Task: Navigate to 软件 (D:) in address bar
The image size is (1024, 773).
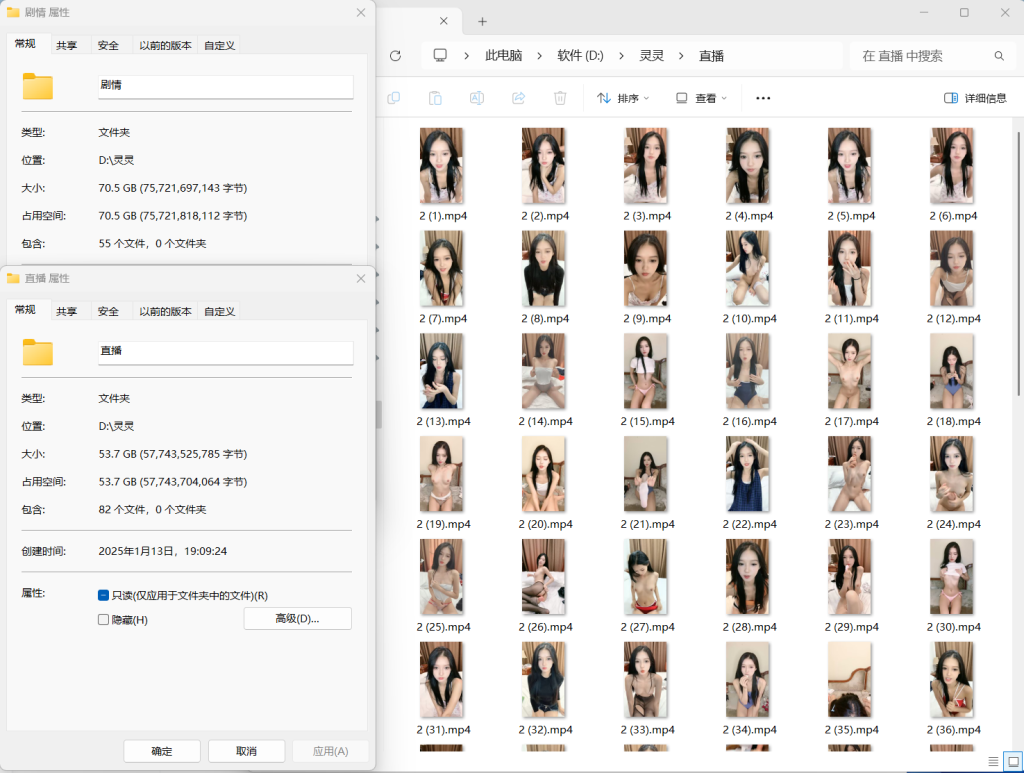Action: [581, 56]
